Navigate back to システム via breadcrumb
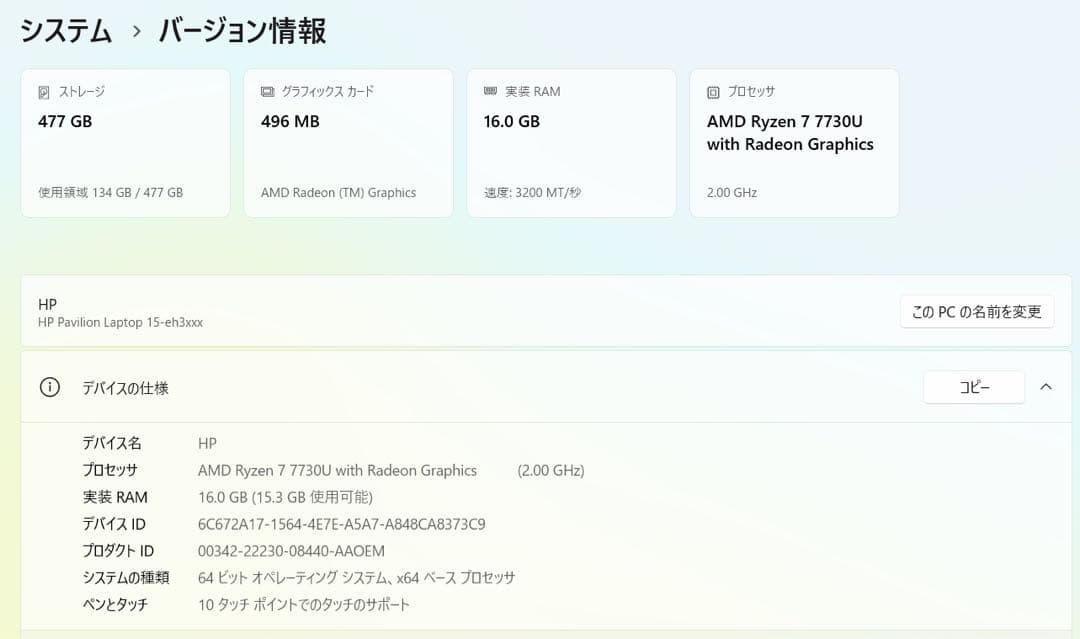The height and width of the screenshot is (639, 1080). pos(63,31)
